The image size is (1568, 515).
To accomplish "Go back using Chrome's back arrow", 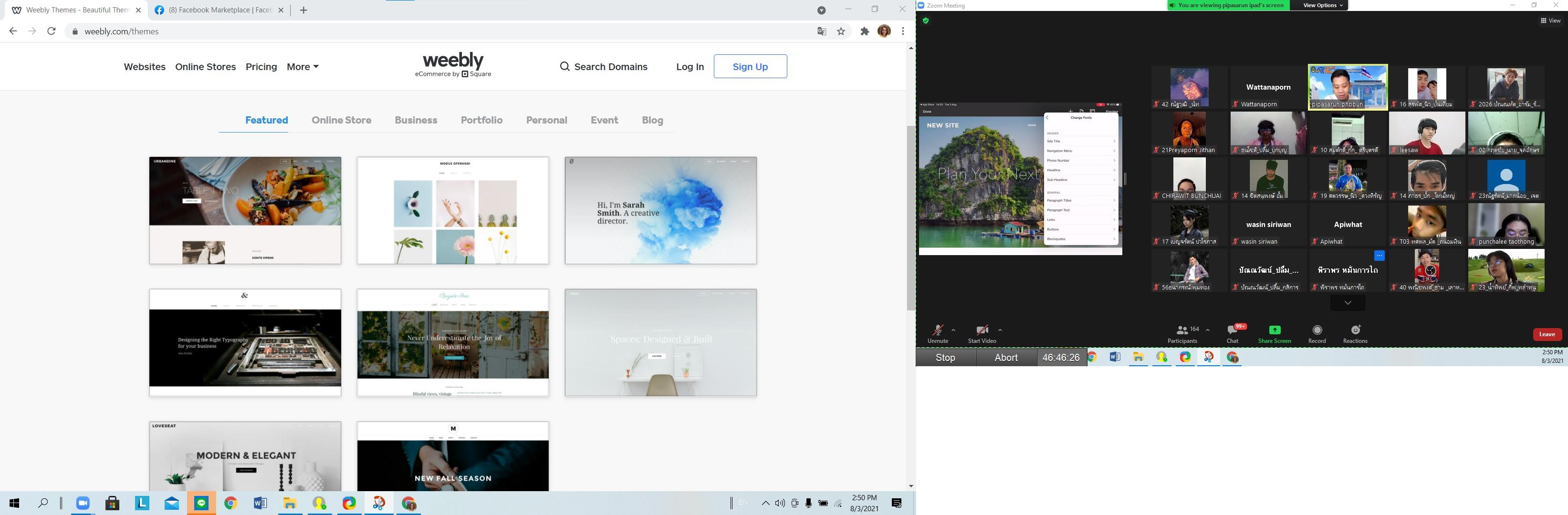I will [x=13, y=31].
